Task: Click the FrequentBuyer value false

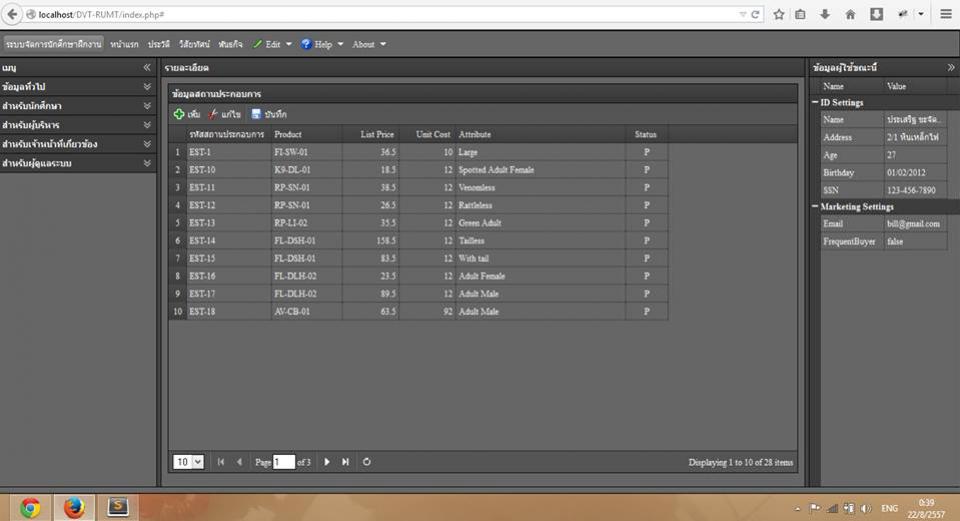Action: coord(913,241)
